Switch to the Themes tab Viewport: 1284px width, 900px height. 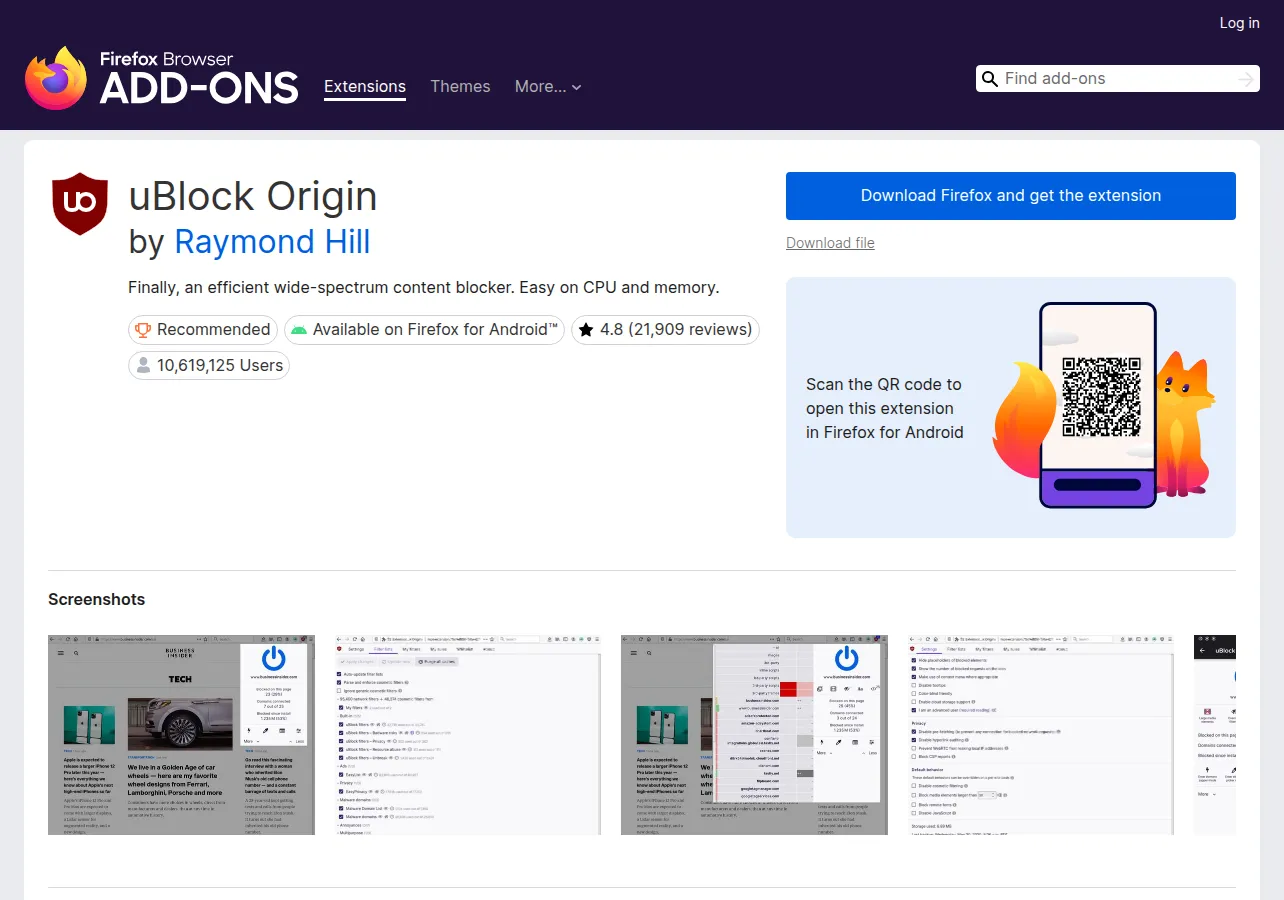(460, 87)
